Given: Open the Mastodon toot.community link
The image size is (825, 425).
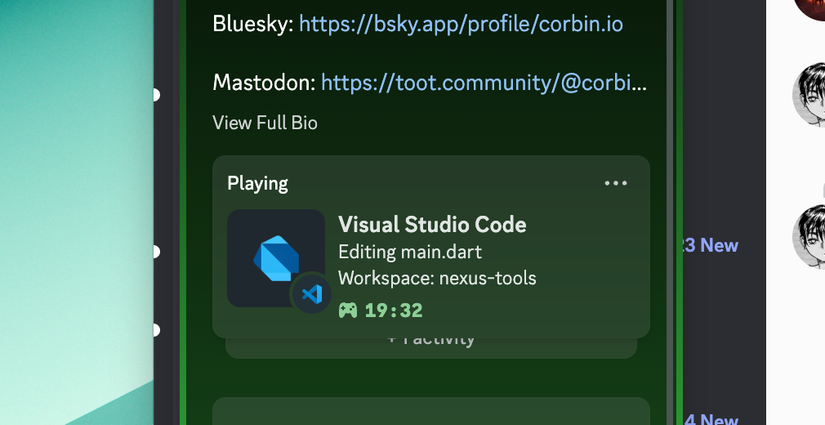Looking at the screenshot, I should (x=484, y=83).
